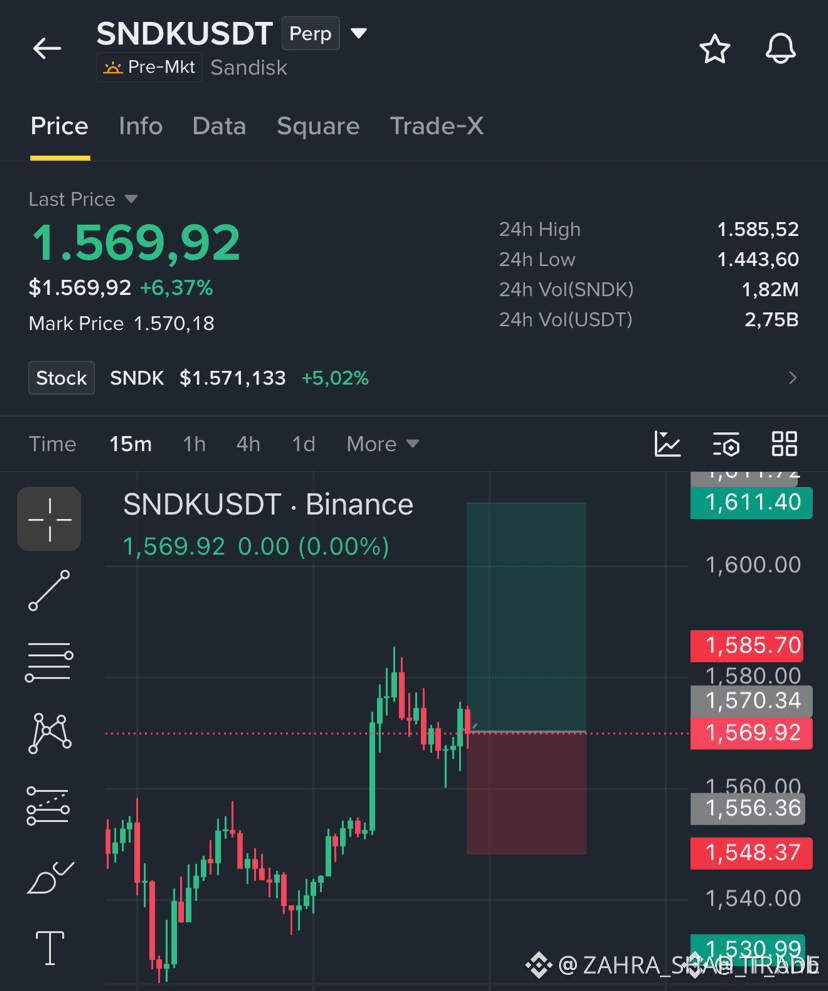Image resolution: width=828 pixels, height=991 pixels.
Task: Select the crosshair cursor tool
Action: [49, 519]
